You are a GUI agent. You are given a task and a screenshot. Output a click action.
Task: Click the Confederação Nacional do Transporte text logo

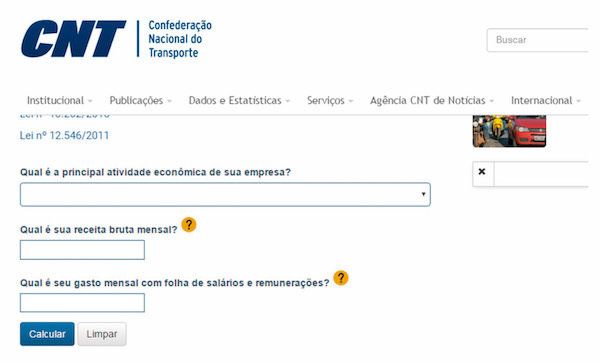180,39
